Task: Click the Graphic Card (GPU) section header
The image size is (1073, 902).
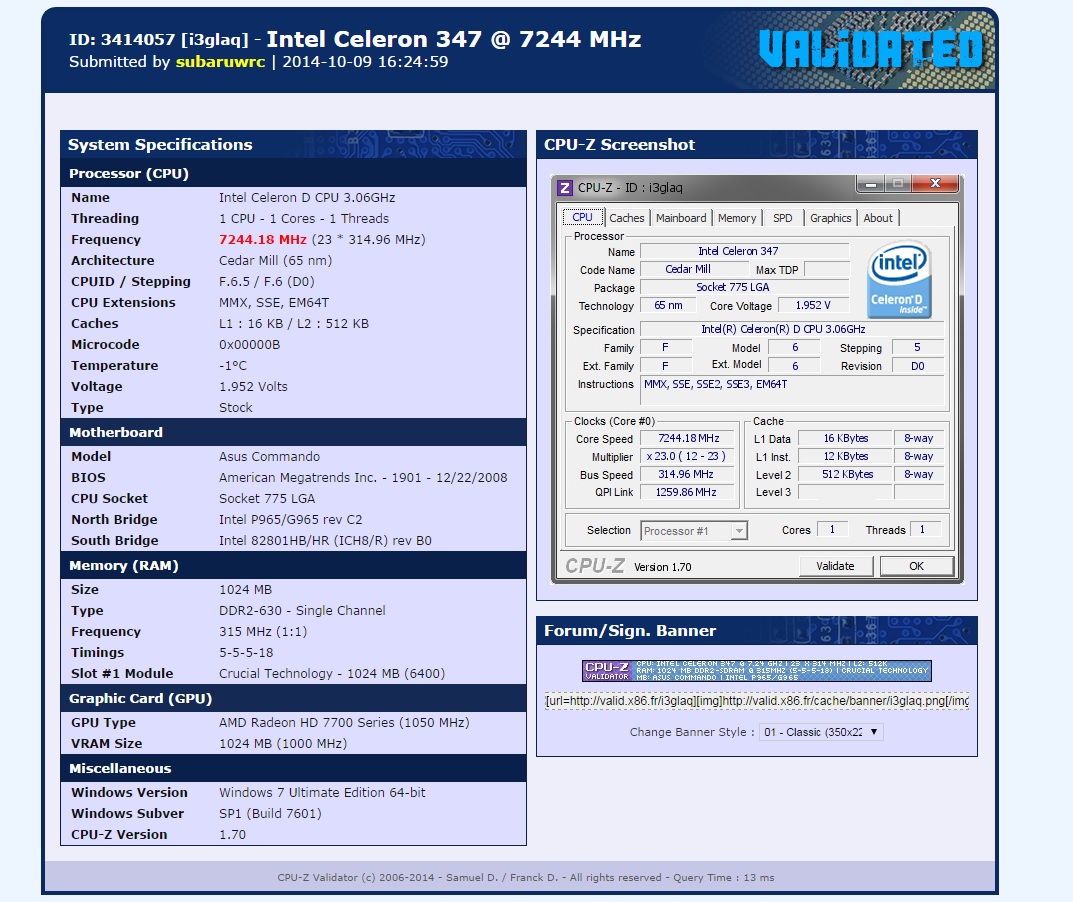Action: (x=293, y=699)
